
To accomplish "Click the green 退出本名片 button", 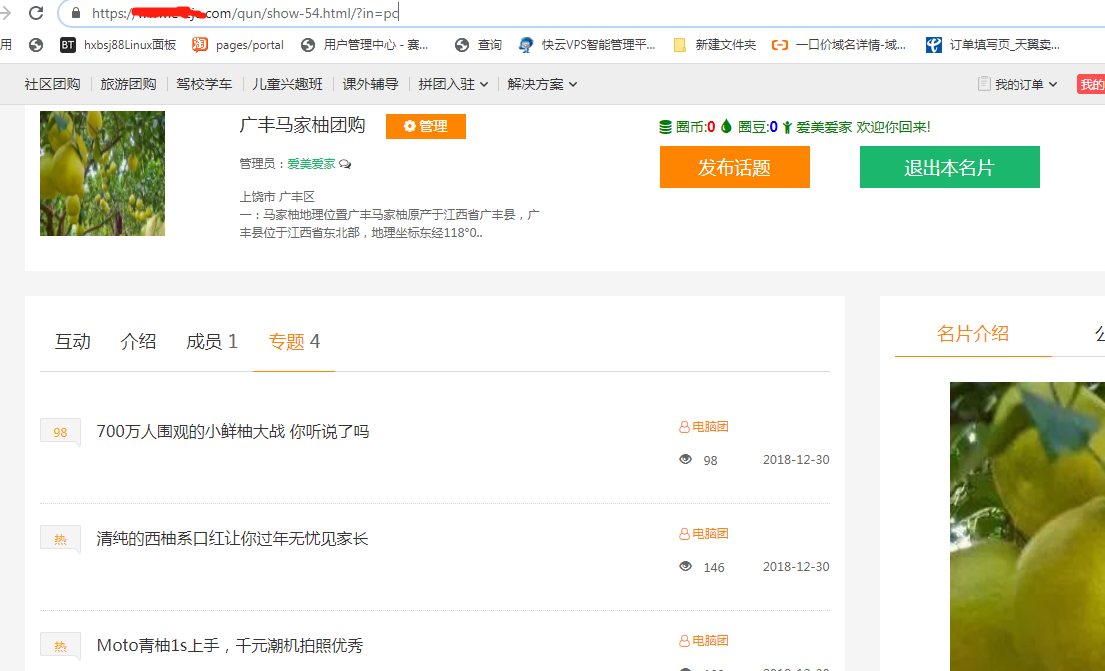I will point(949,167).
